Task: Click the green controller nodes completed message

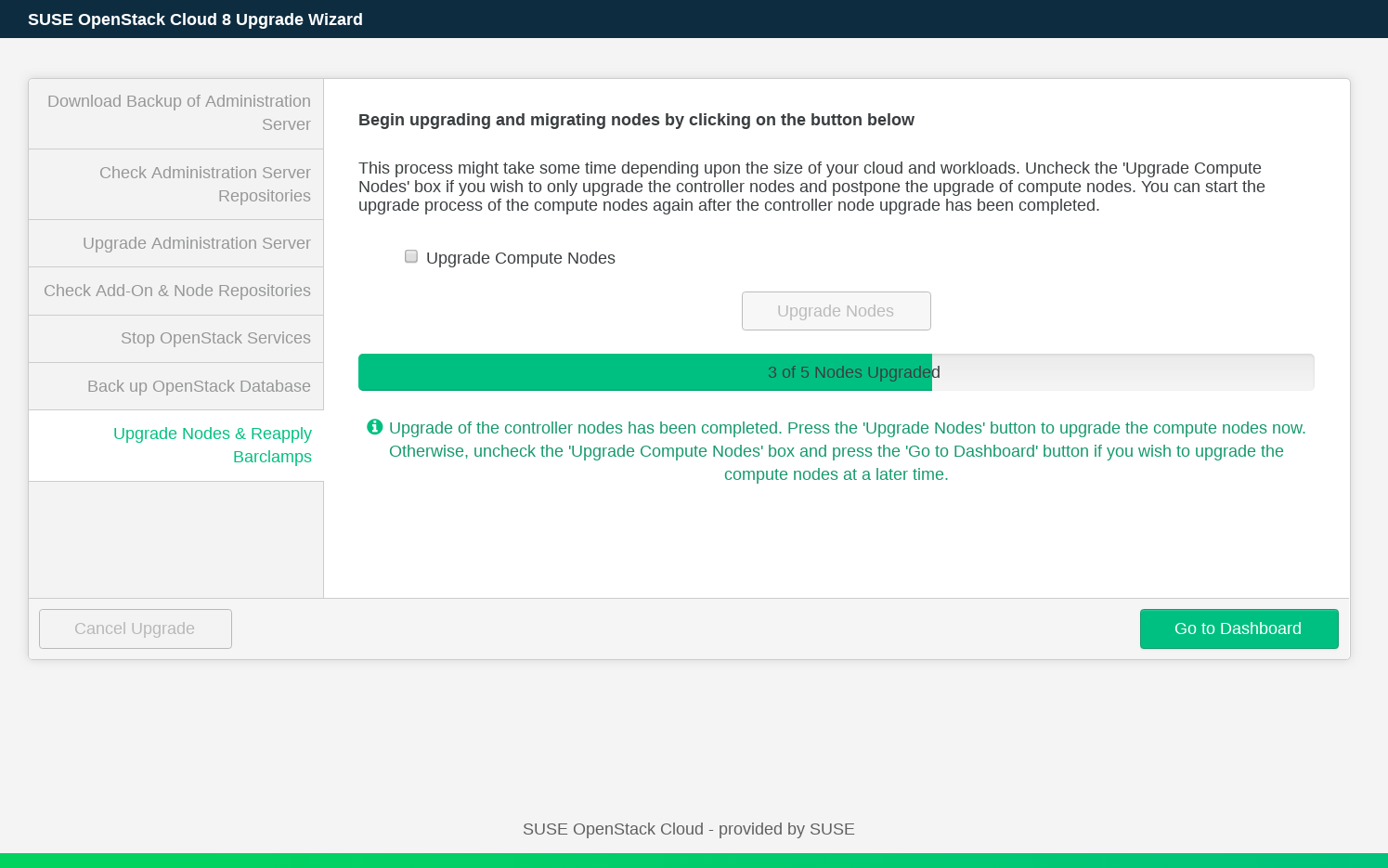Action: [x=836, y=451]
